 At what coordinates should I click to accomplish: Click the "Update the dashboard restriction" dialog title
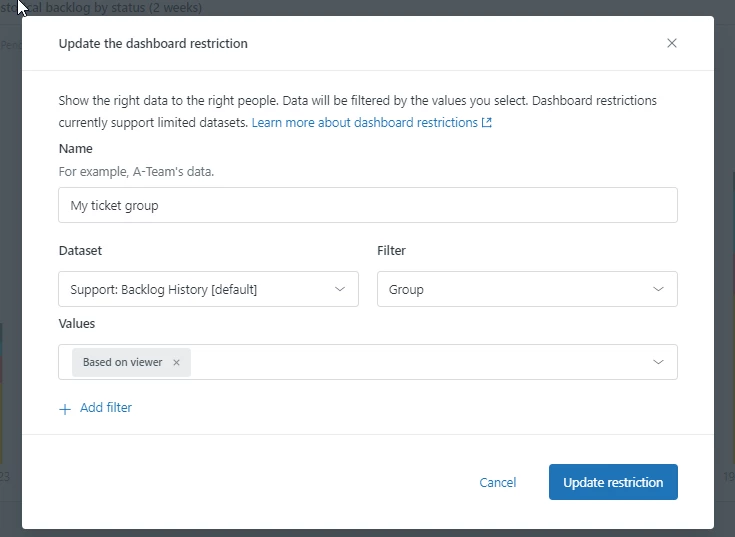pos(153,43)
